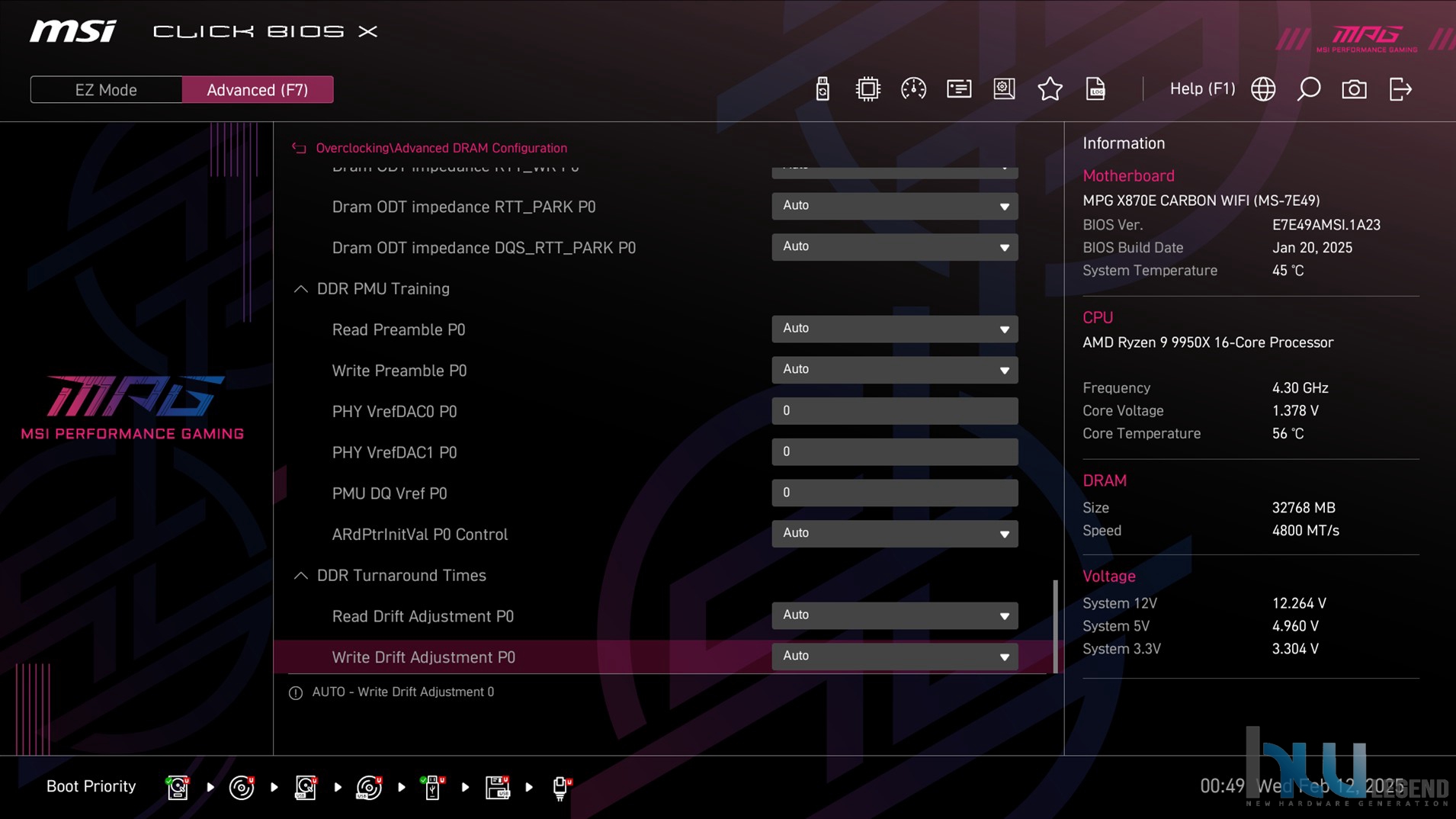Open the DQS_RTT_PARK P0 impedance dropdown
Screen dimensions: 1456x819
[894, 247]
